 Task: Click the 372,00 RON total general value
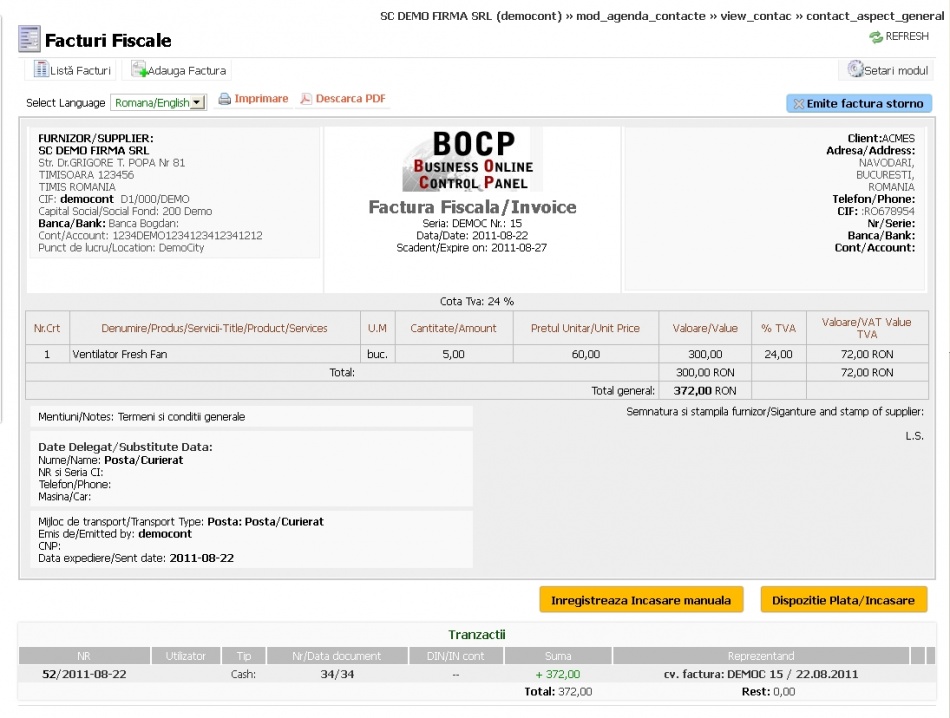(705, 391)
